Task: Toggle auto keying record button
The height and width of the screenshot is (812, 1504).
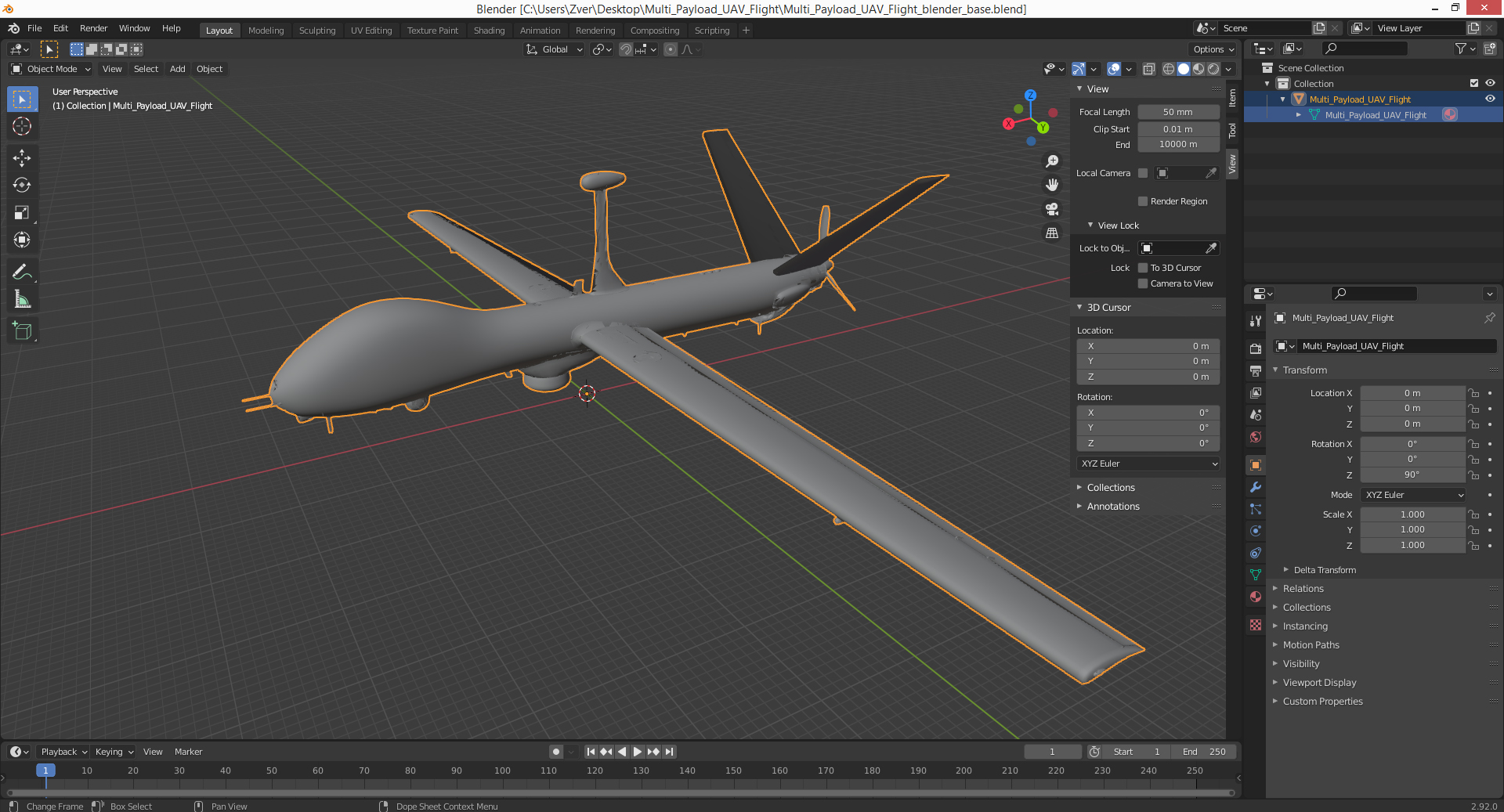Action: point(556,752)
